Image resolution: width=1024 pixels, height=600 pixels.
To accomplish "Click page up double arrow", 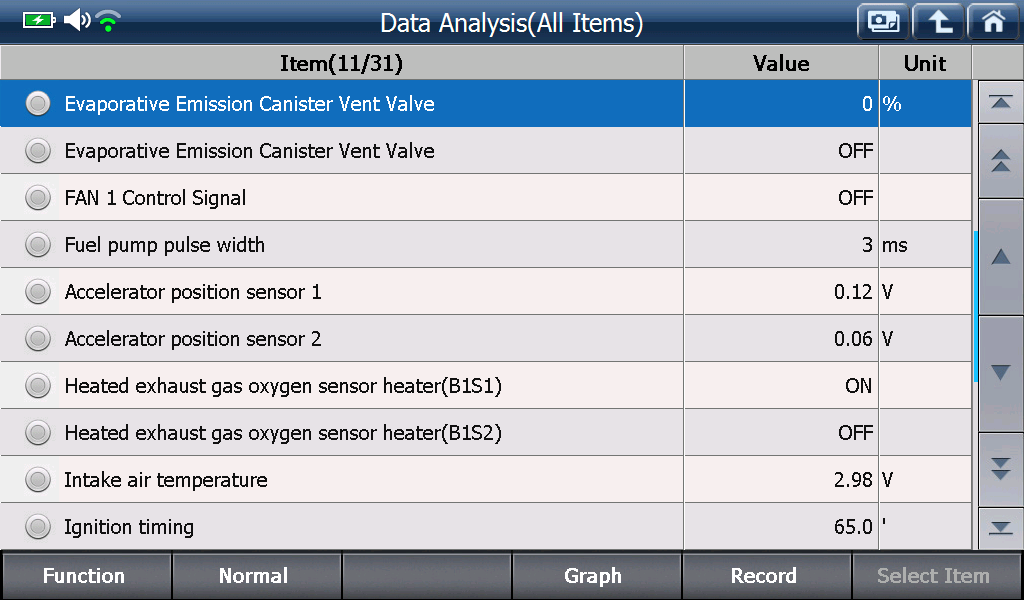I will pyautogui.click(x=1000, y=161).
